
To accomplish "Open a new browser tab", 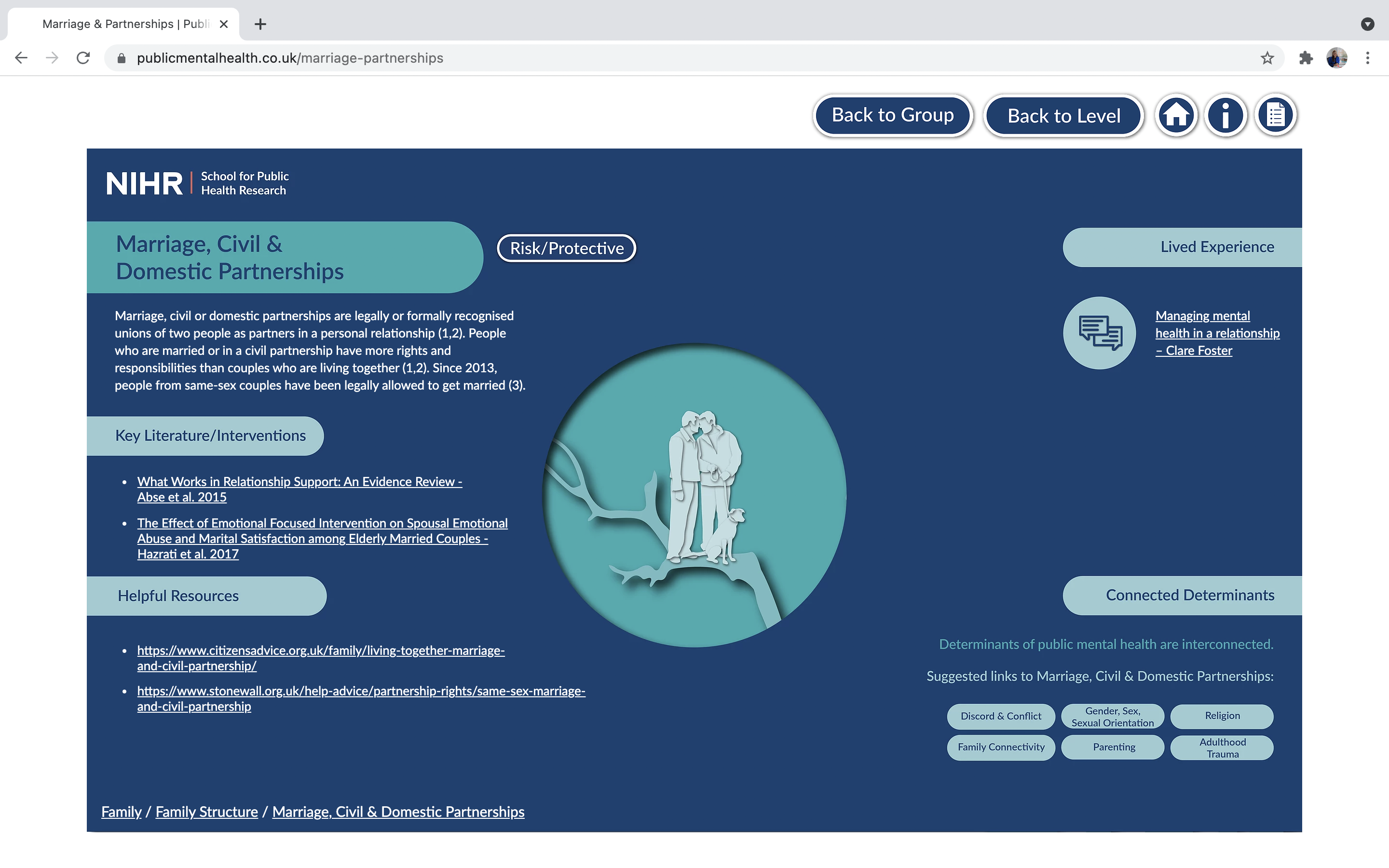I will (260, 24).
